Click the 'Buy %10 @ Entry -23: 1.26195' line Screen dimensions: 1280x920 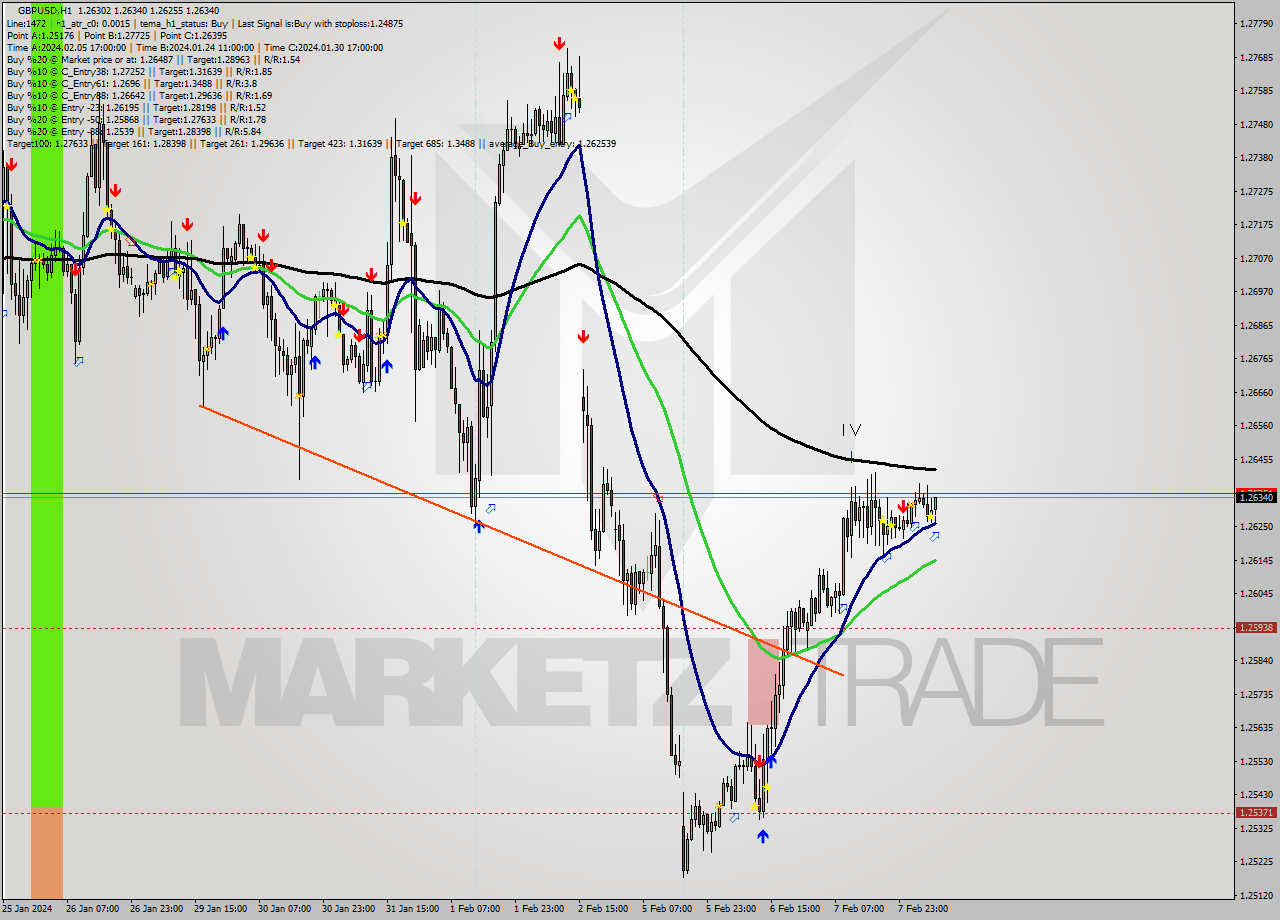pyautogui.click(x=136, y=107)
